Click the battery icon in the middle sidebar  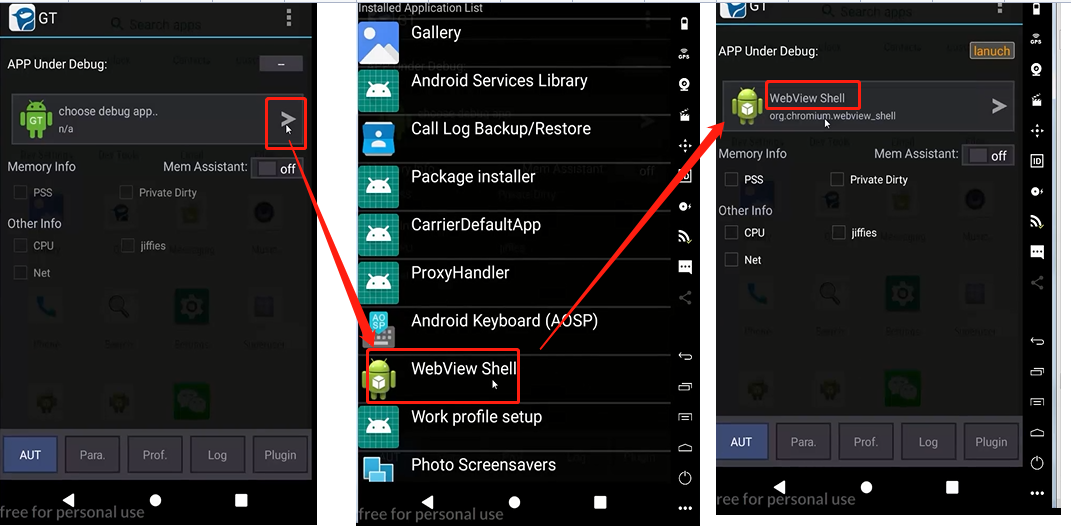pyautogui.click(x=684, y=24)
